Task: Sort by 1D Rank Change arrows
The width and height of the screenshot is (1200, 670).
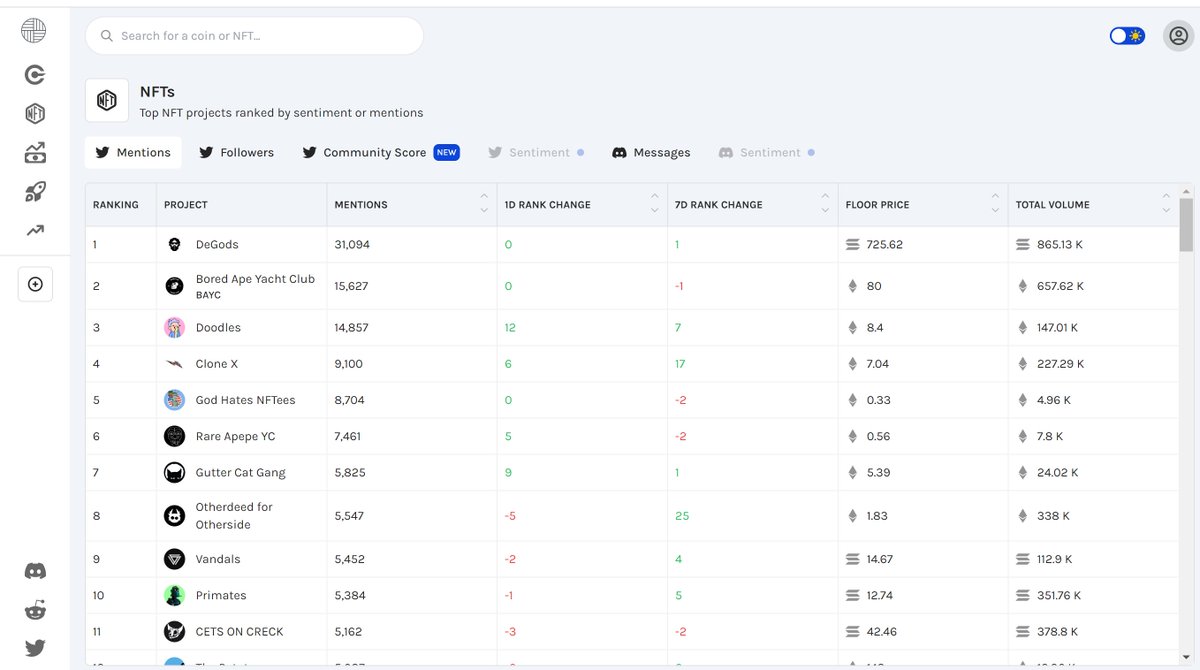Action: point(655,203)
